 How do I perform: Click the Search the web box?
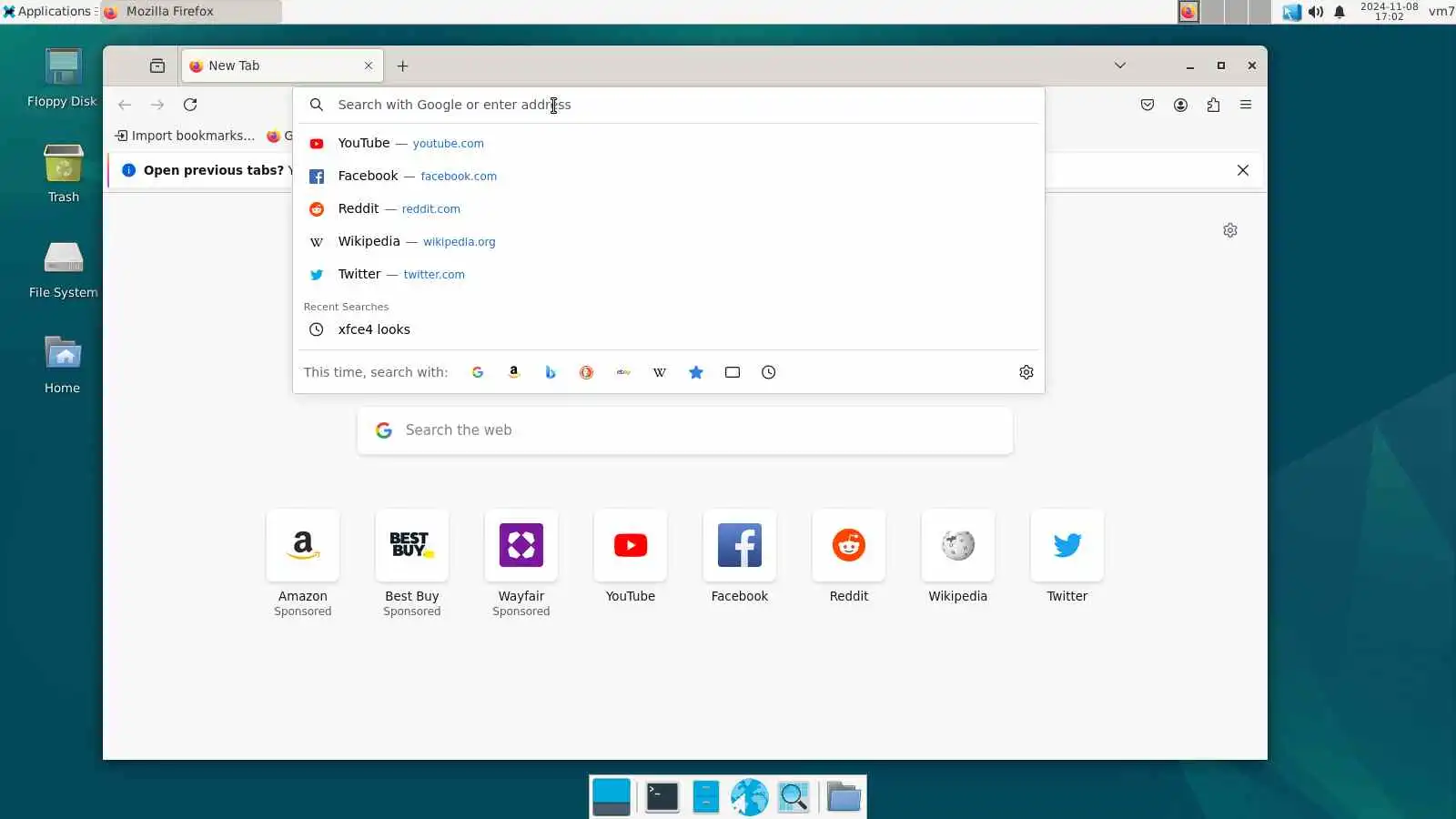tap(685, 430)
